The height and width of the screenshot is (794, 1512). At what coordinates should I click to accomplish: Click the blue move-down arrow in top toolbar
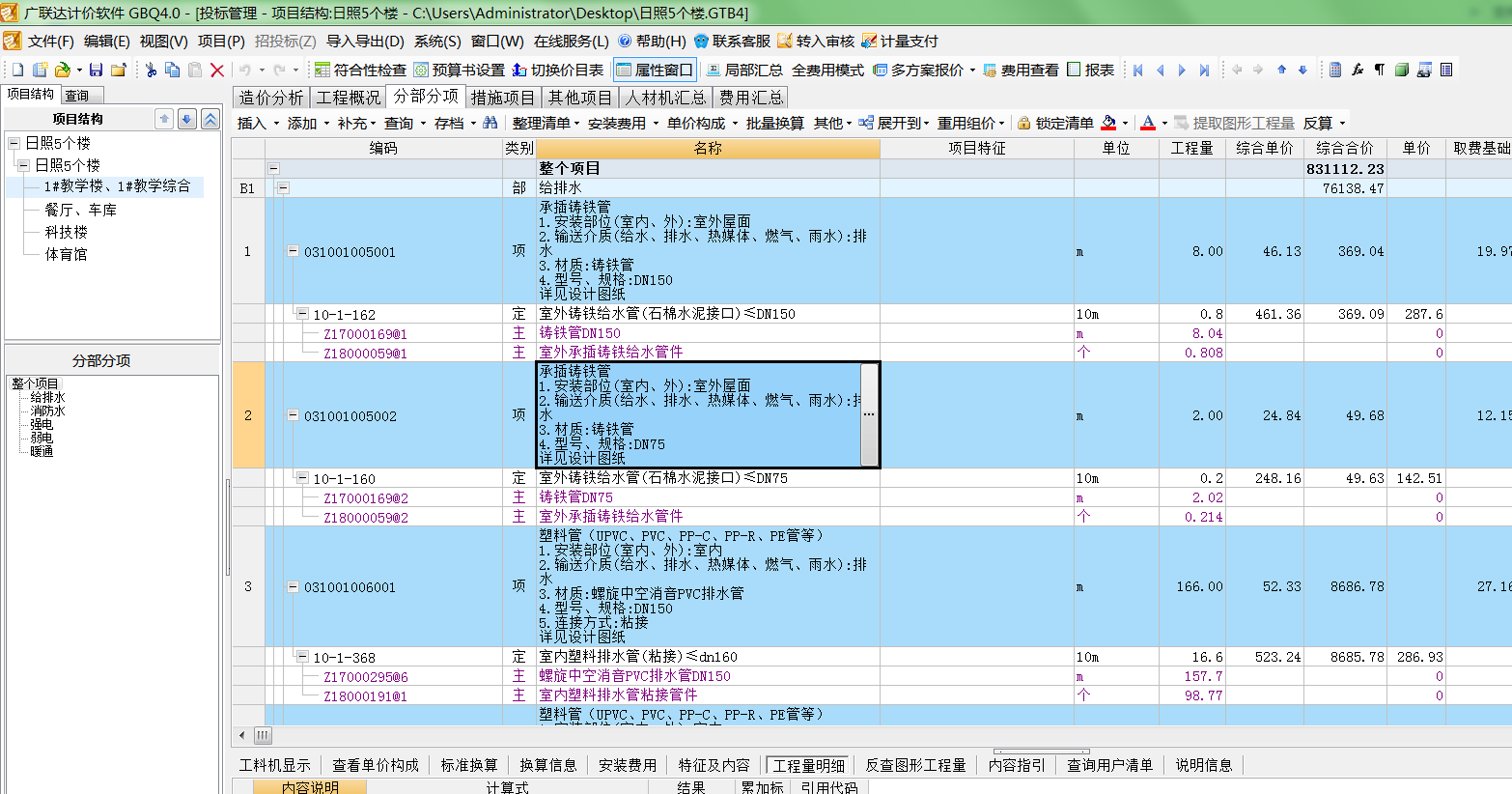(x=1302, y=70)
